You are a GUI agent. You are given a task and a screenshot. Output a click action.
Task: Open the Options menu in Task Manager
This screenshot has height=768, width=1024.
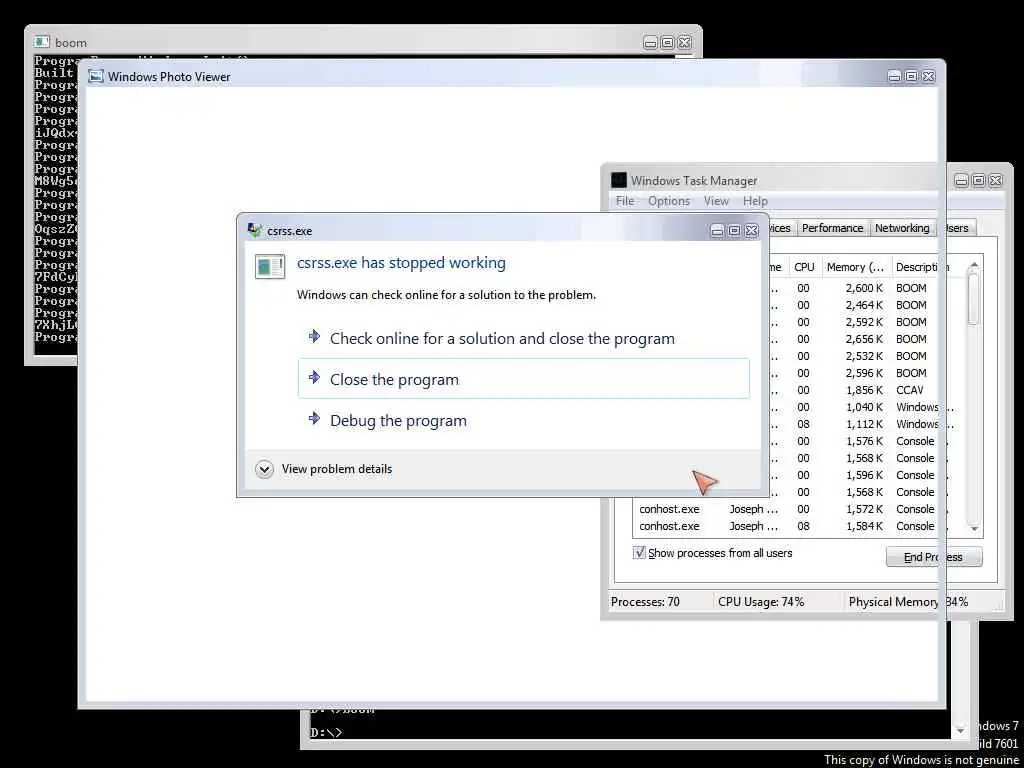pyautogui.click(x=669, y=200)
